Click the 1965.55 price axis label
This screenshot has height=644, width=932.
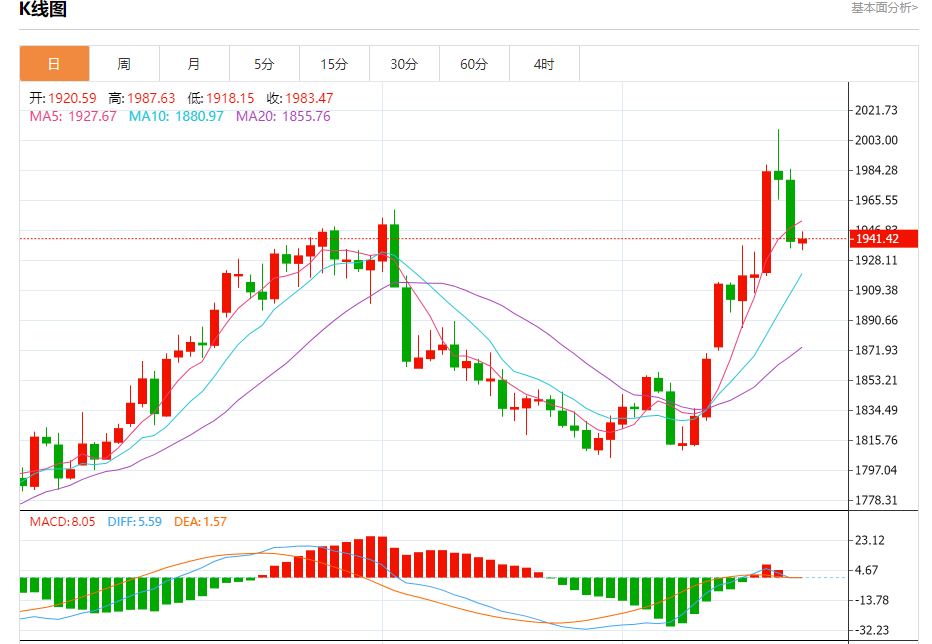point(876,200)
